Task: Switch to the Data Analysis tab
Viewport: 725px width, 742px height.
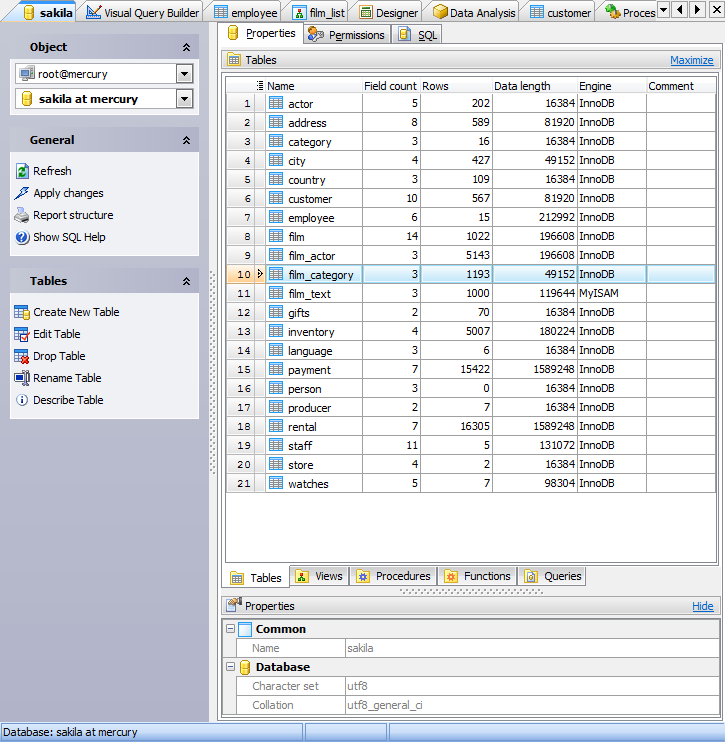Action: (474, 12)
